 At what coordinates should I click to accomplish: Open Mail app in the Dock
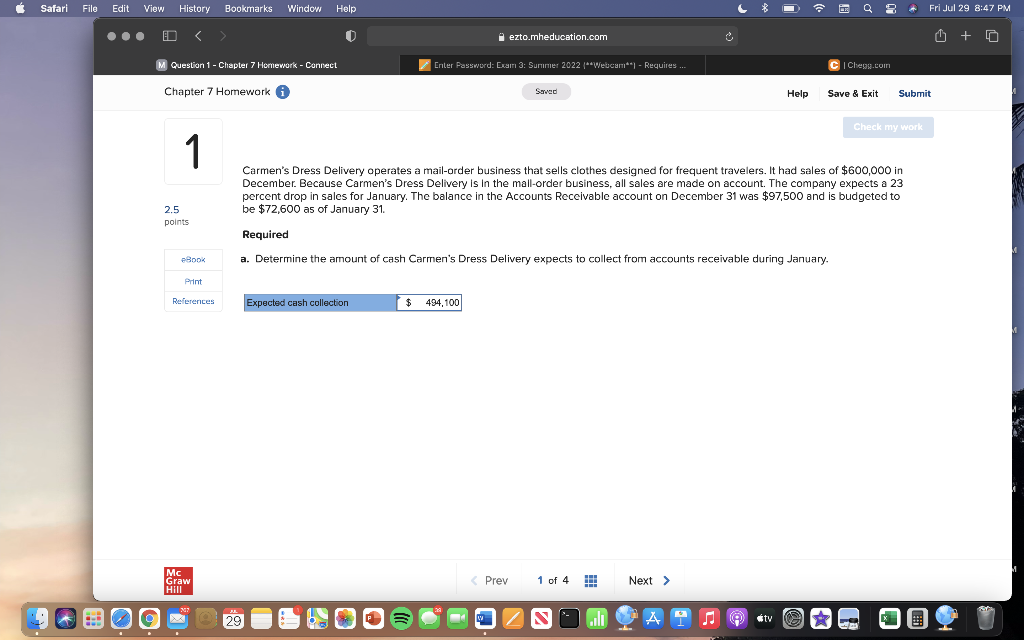coord(178,618)
